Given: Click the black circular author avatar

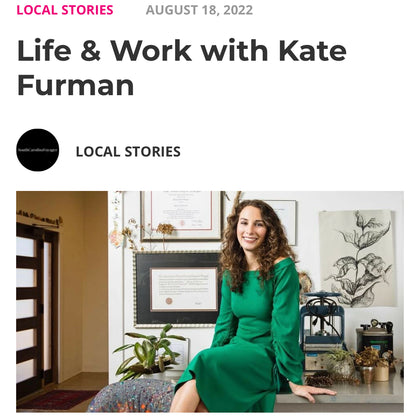Looking at the screenshot, I should coord(38,150).
